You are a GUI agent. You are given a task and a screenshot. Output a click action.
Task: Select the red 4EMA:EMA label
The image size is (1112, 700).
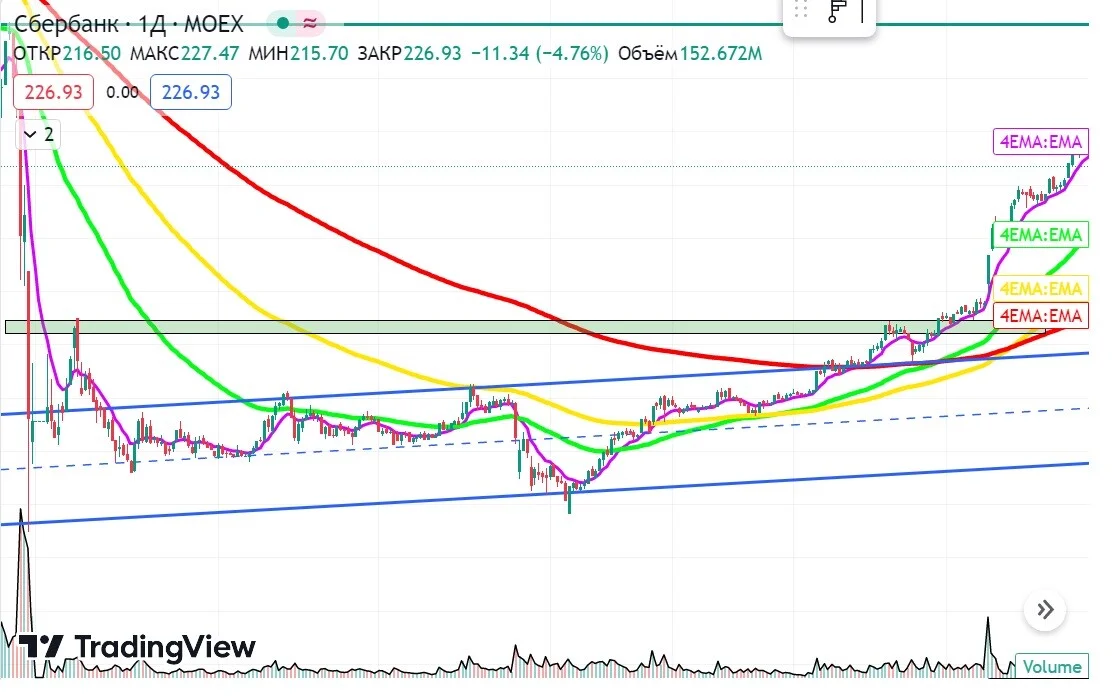(x=1040, y=316)
